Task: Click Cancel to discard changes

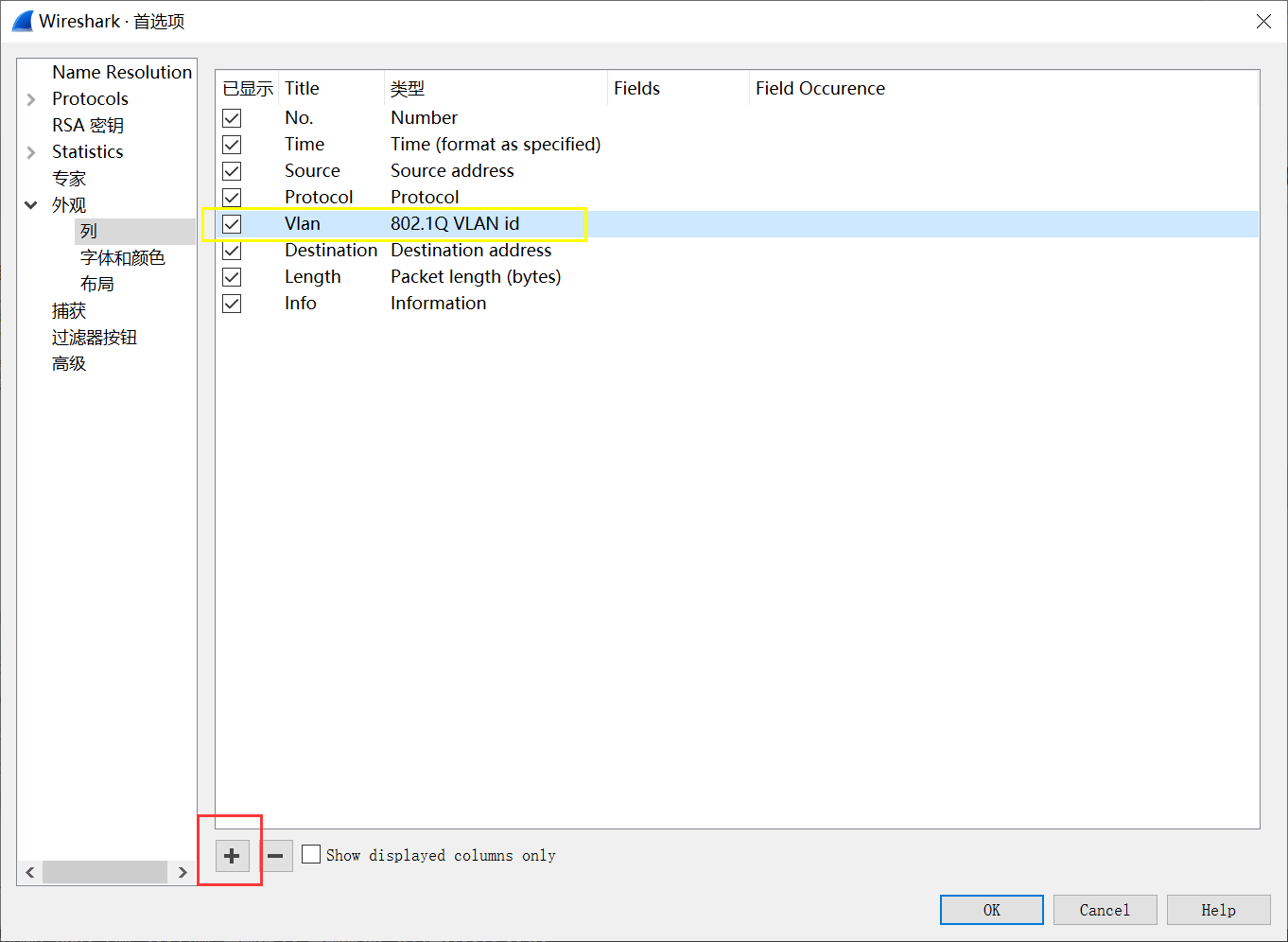Action: coord(1105,910)
